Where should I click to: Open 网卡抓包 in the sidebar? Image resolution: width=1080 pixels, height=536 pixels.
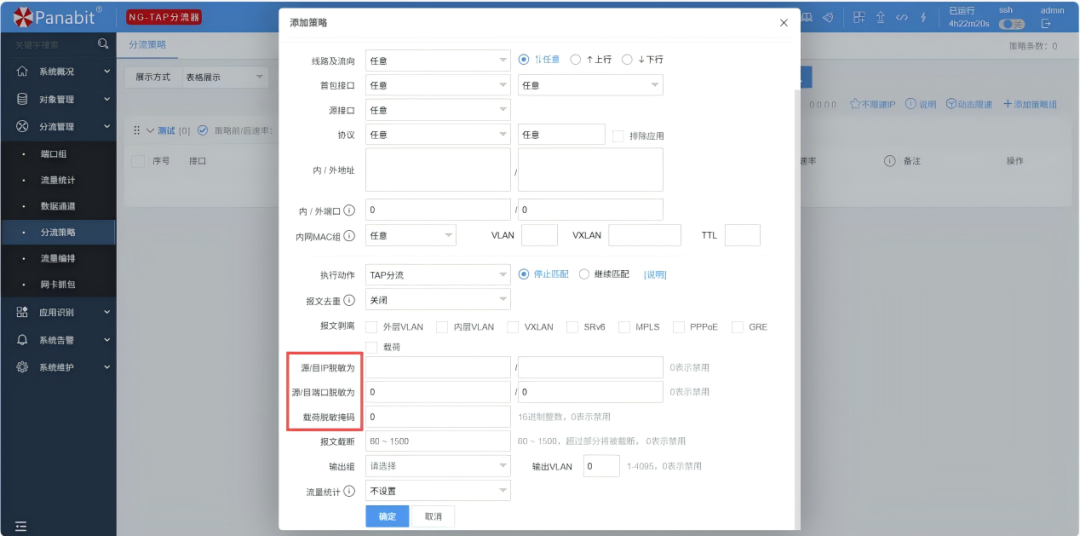coord(58,285)
